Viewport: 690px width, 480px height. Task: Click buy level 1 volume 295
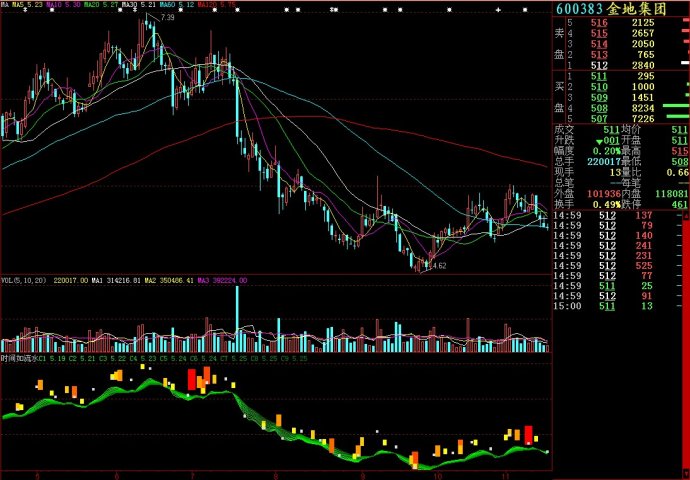[646, 76]
